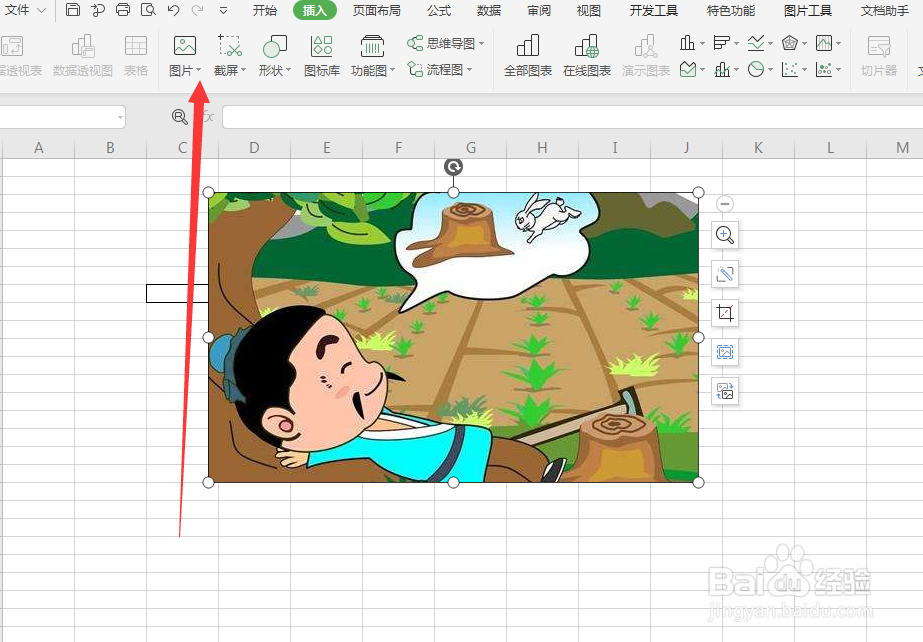Expand the pie chart dropdown arrow
Image resolution: width=923 pixels, height=642 pixels.
click(771, 71)
